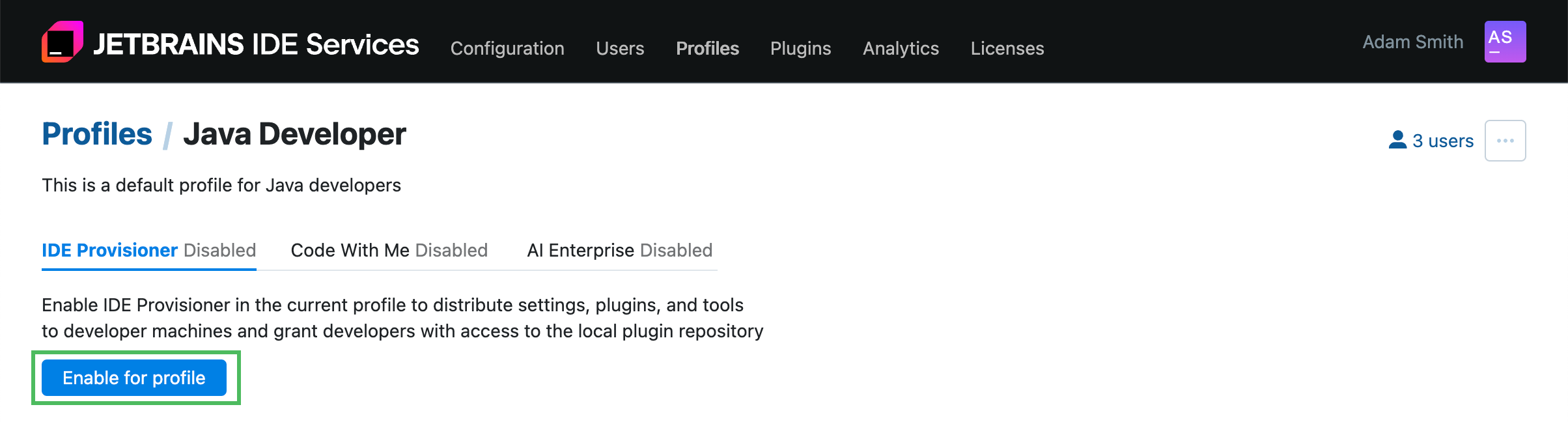Enable IDE Provisioner for this profile
This screenshot has height=422, width=1568.
(133, 377)
